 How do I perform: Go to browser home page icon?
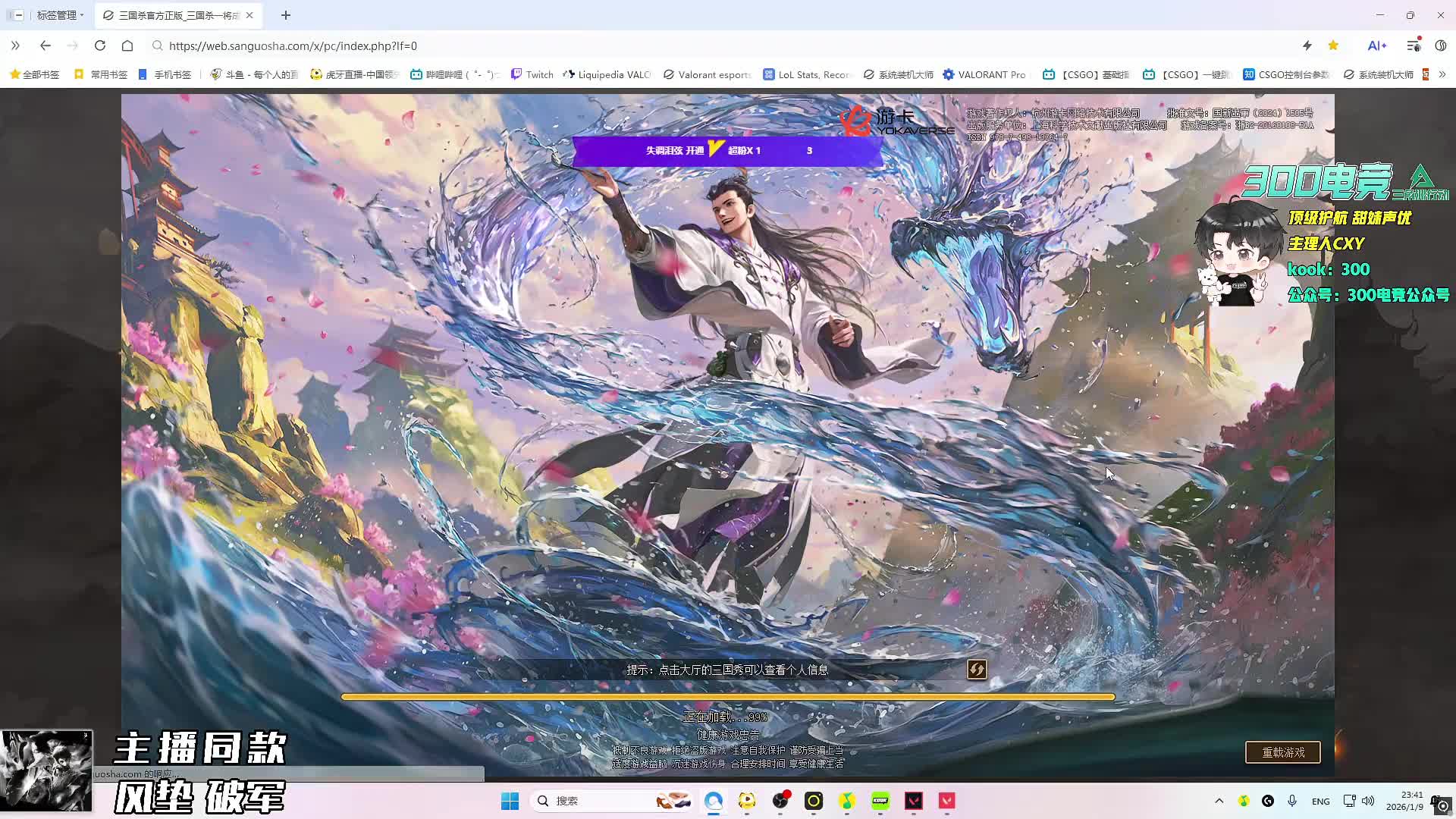(127, 45)
